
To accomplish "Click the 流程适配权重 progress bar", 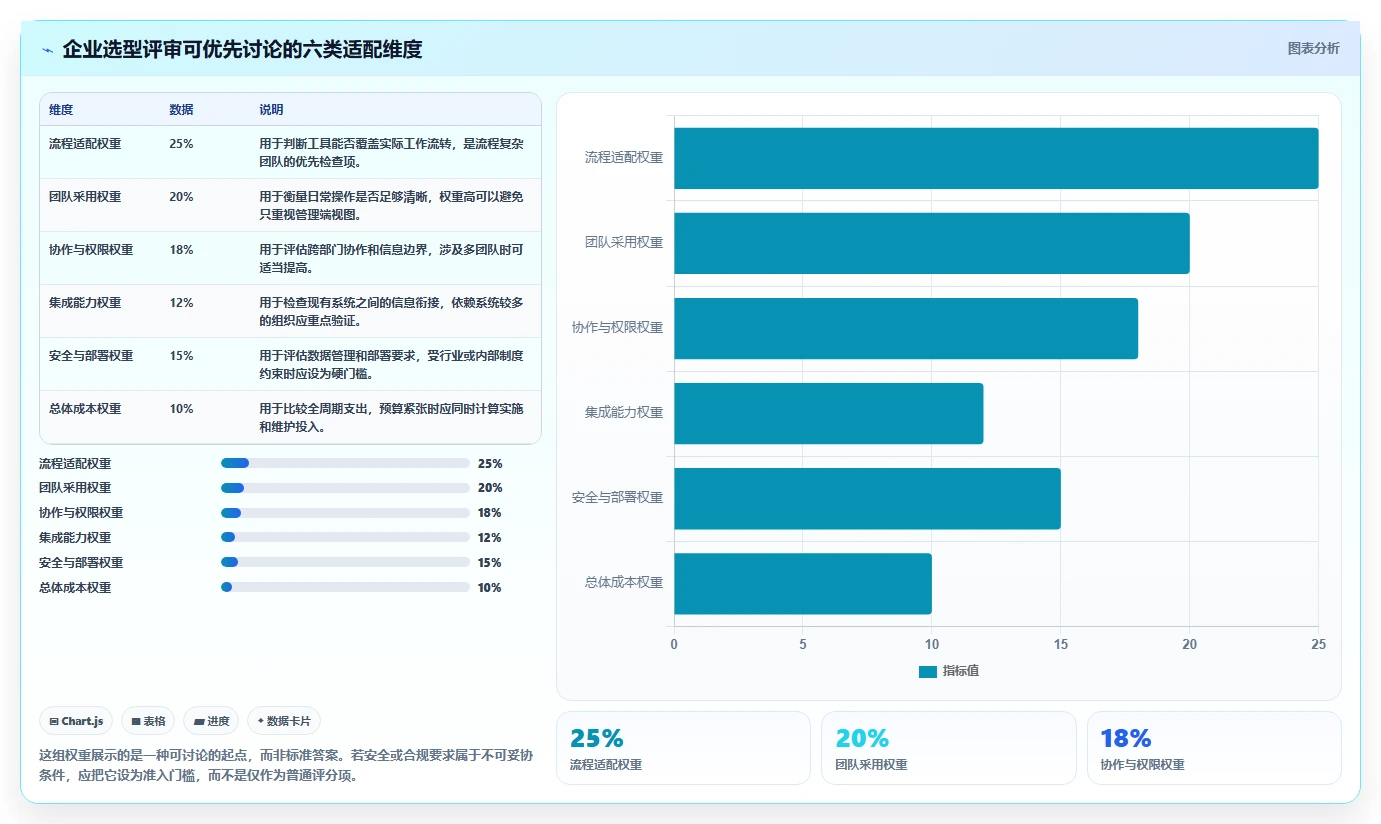I will [345, 463].
